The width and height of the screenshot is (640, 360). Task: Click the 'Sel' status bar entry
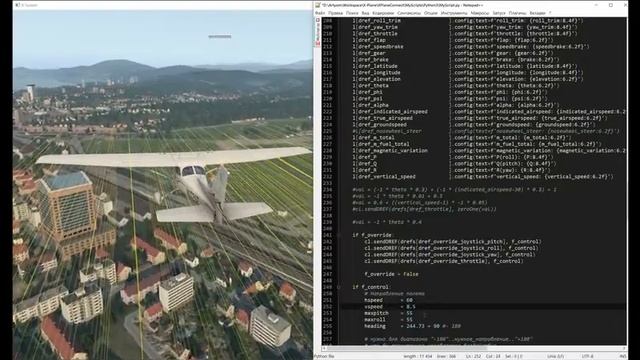click(x=513, y=356)
